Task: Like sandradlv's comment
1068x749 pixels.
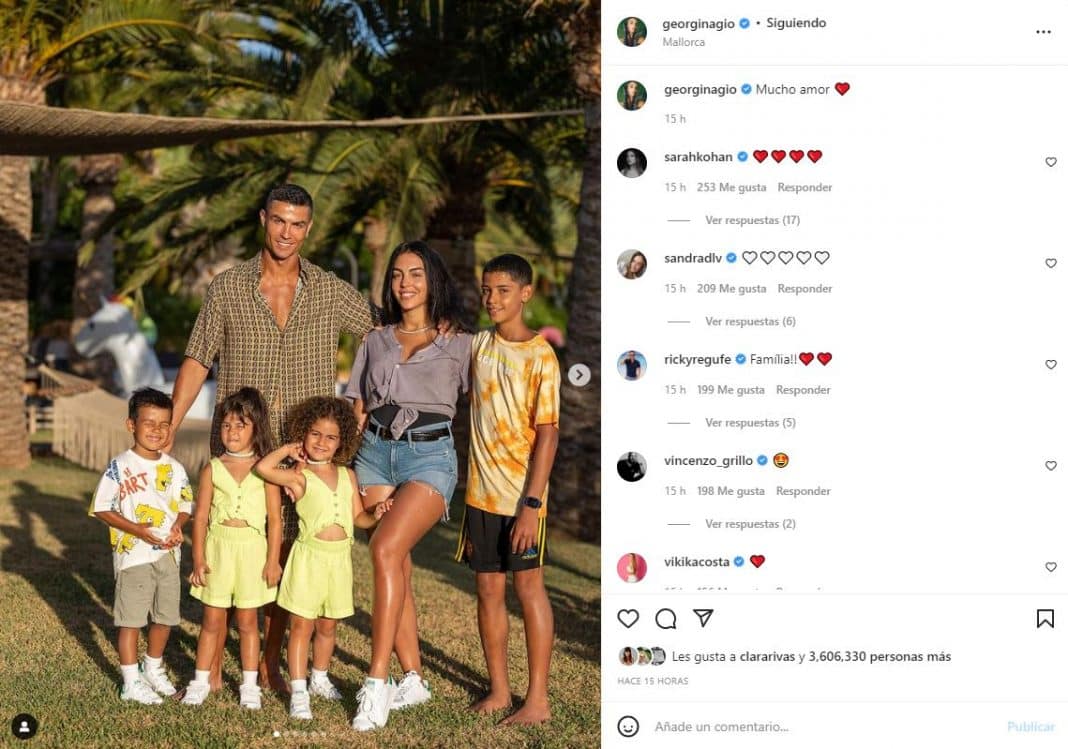Action: point(1051,263)
